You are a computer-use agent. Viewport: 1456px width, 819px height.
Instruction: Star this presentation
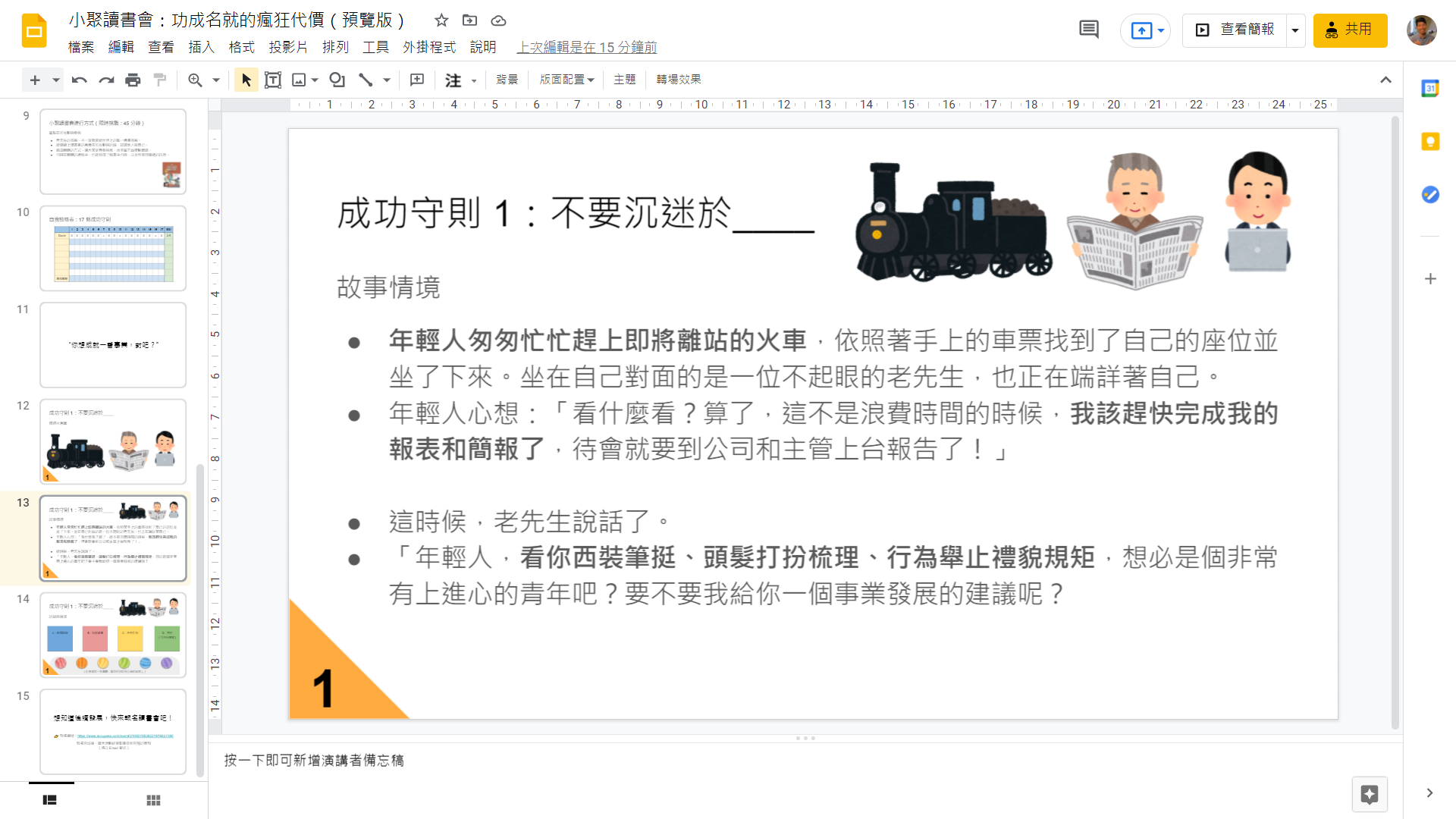(441, 20)
